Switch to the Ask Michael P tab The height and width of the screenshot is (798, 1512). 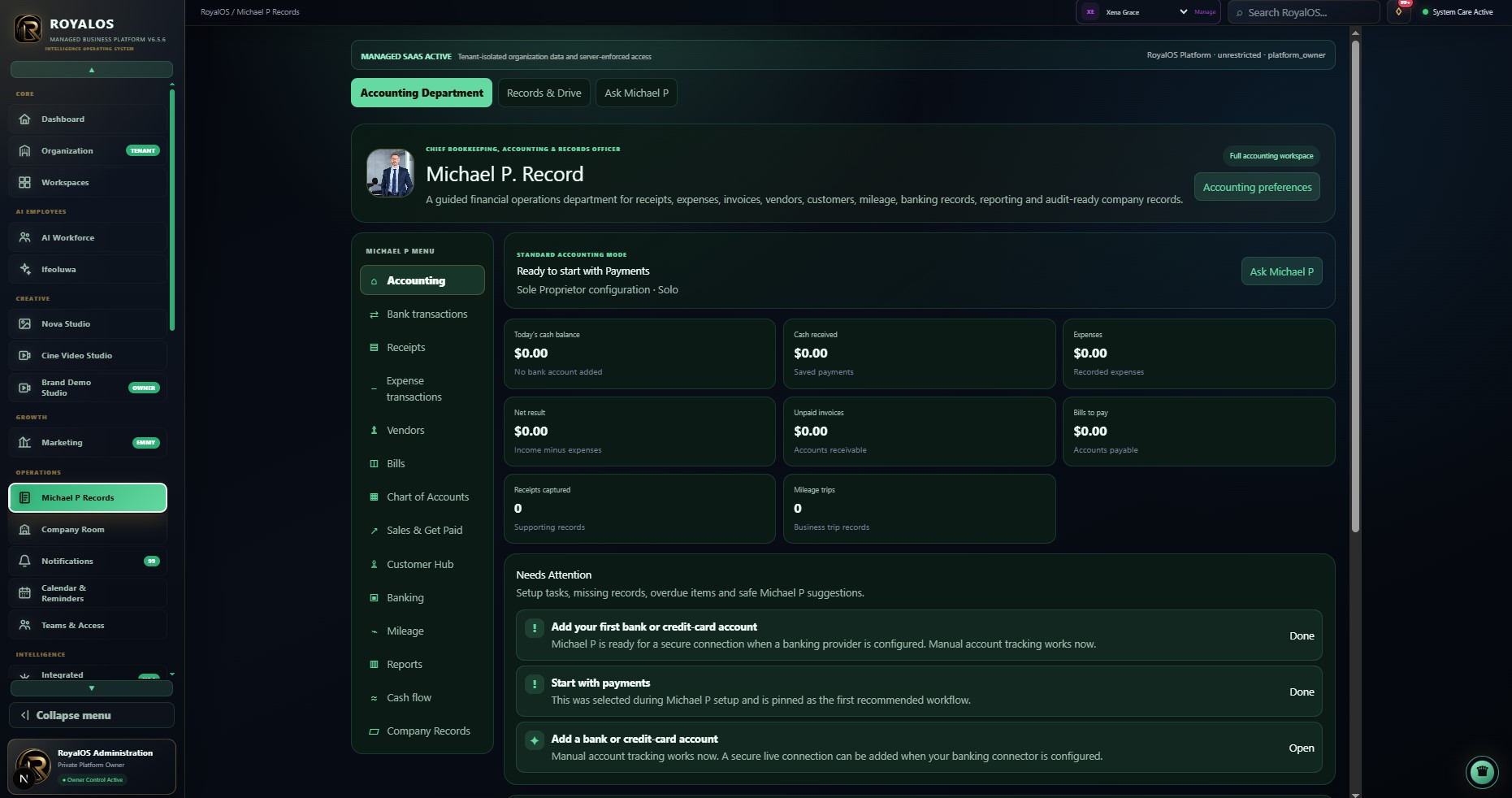click(x=637, y=93)
